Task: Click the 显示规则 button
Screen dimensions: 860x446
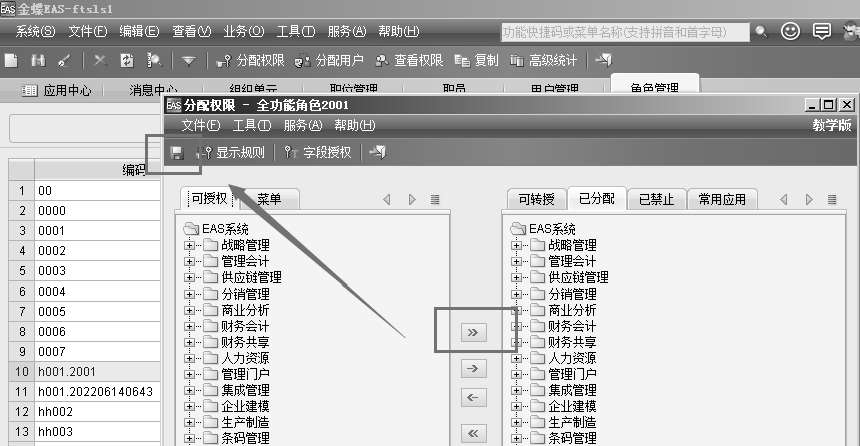Action: click(x=231, y=153)
